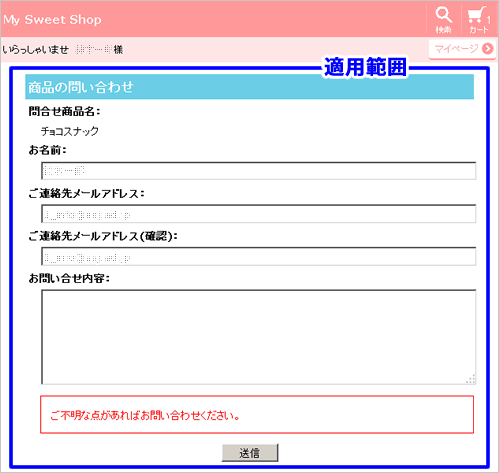Click the チョコスナック product name text
Viewport: 499px width, 473px height.
[x=70, y=131]
